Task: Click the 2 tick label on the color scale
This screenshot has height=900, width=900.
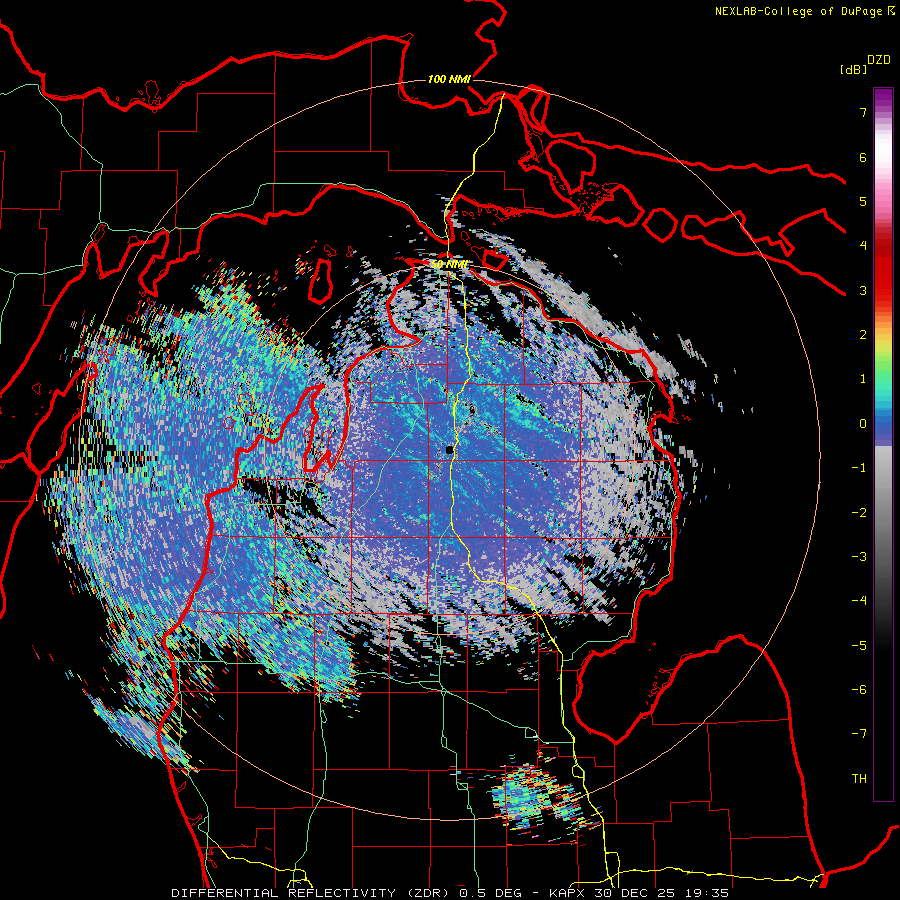Action: [x=863, y=335]
